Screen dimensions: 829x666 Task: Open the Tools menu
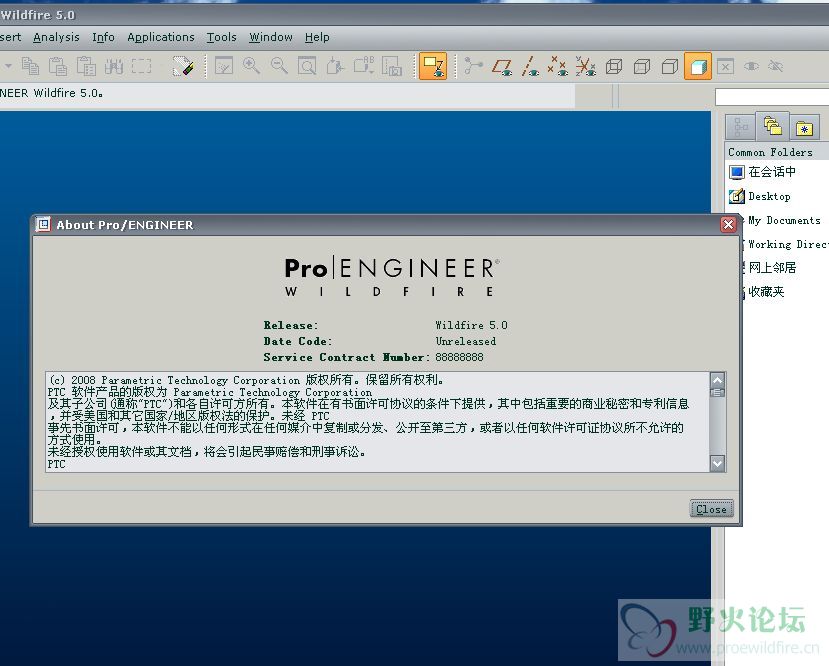(x=222, y=37)
